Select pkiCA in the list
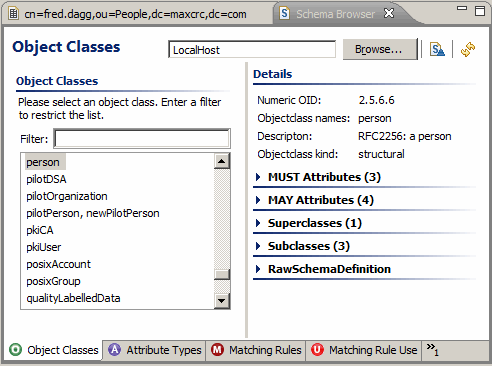Viewport: 492px width, 366px height. [x=40, y=230]
